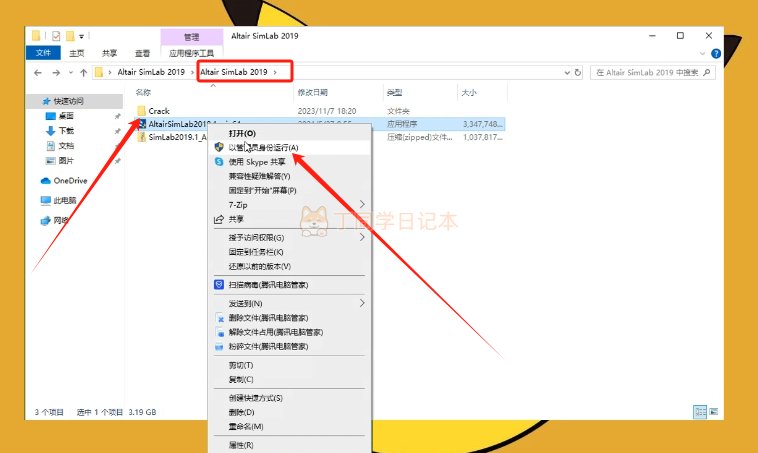Click the back navigation arrow
The height and width of the screenshot is (453, 758).
pyautogui.click(x=38, y=73)
